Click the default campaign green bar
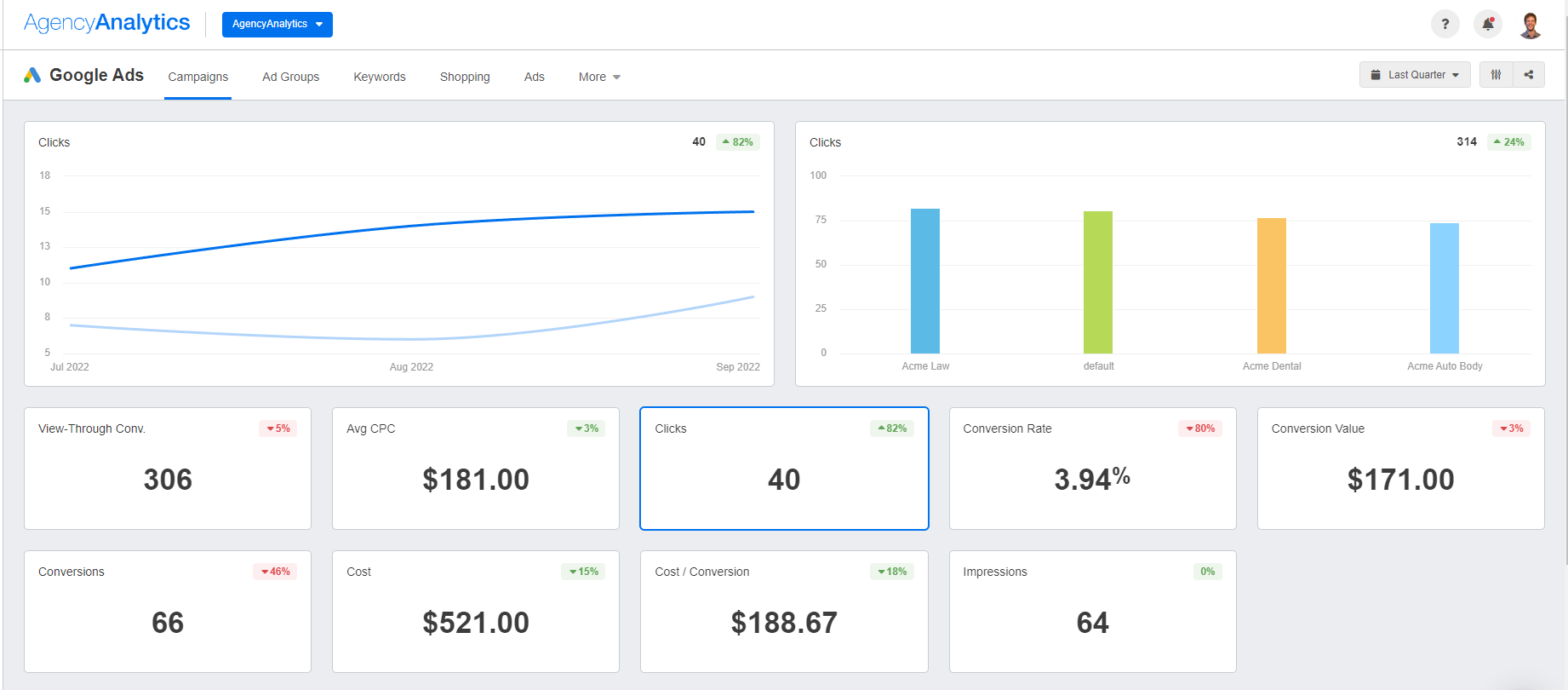 (x=1098, y=283)
